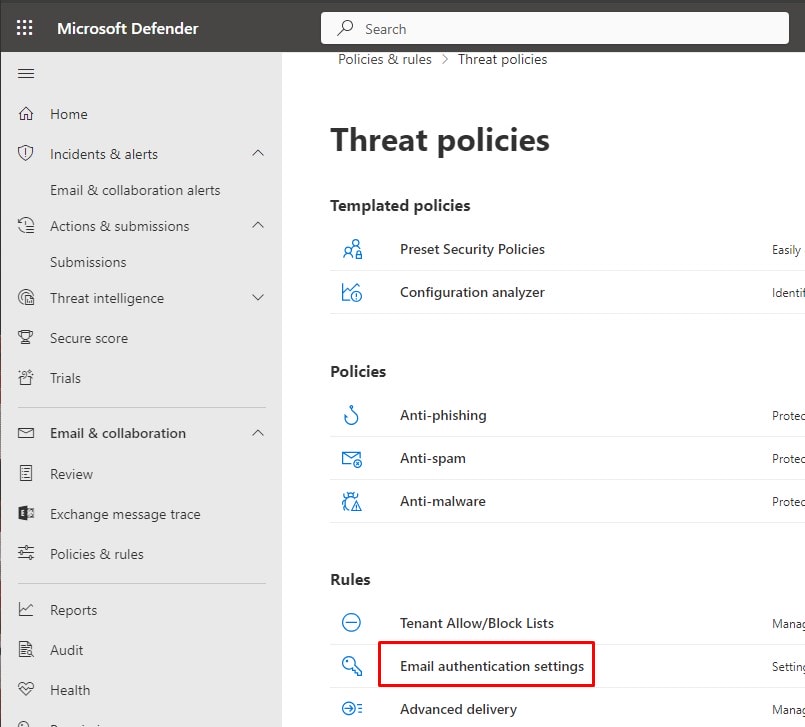
Task: Open Anti-phishing policies
Action: click(x=443, y=415)
